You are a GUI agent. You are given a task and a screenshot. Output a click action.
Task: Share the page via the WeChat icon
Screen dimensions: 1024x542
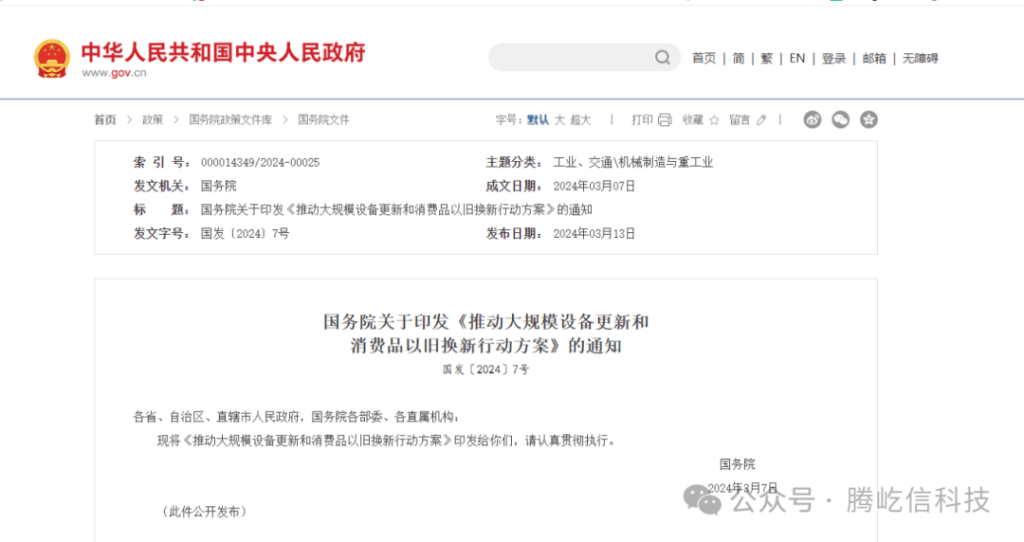841,120
